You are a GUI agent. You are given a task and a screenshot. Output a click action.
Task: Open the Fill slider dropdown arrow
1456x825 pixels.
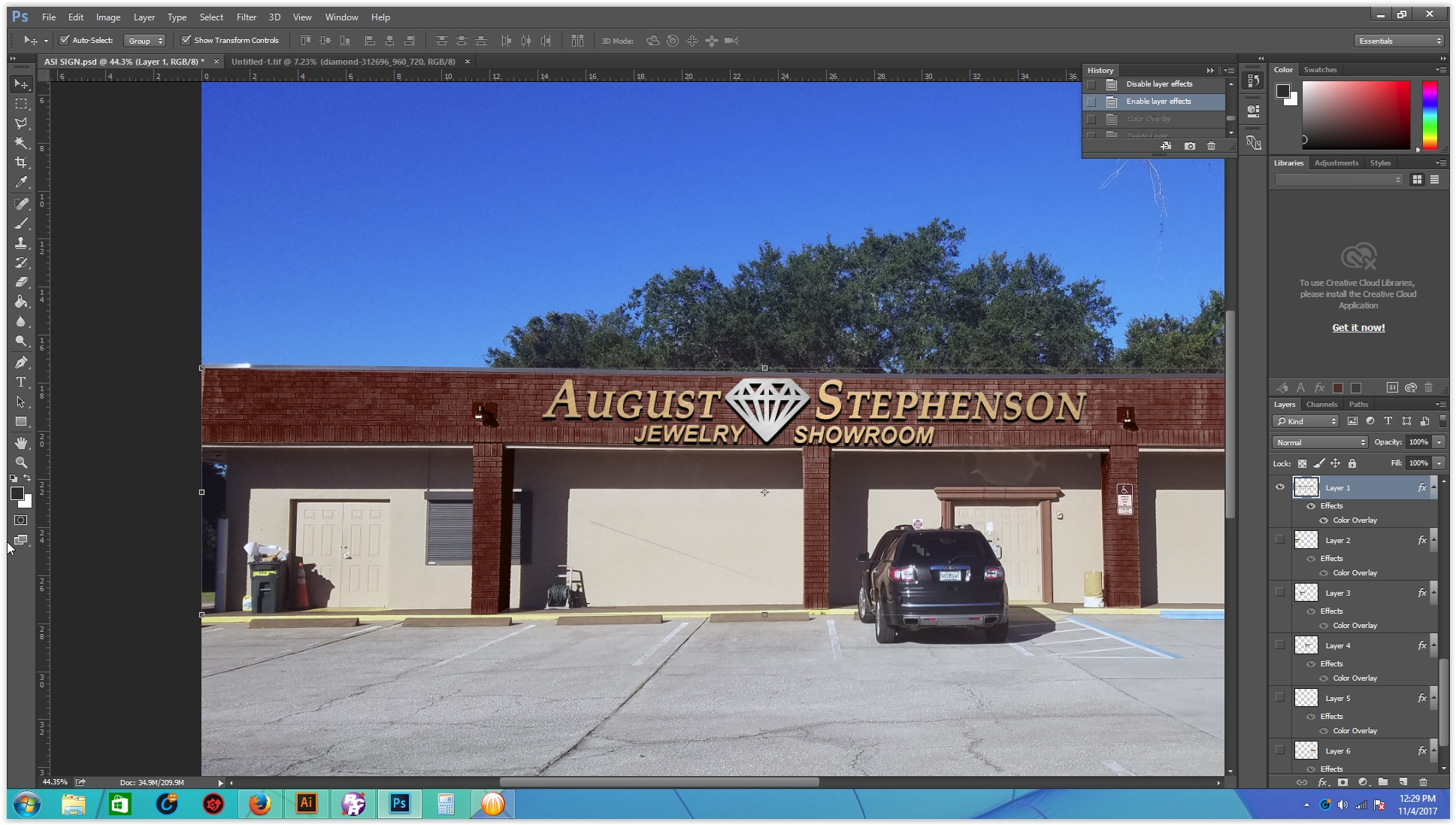[x=1439, y=463]
